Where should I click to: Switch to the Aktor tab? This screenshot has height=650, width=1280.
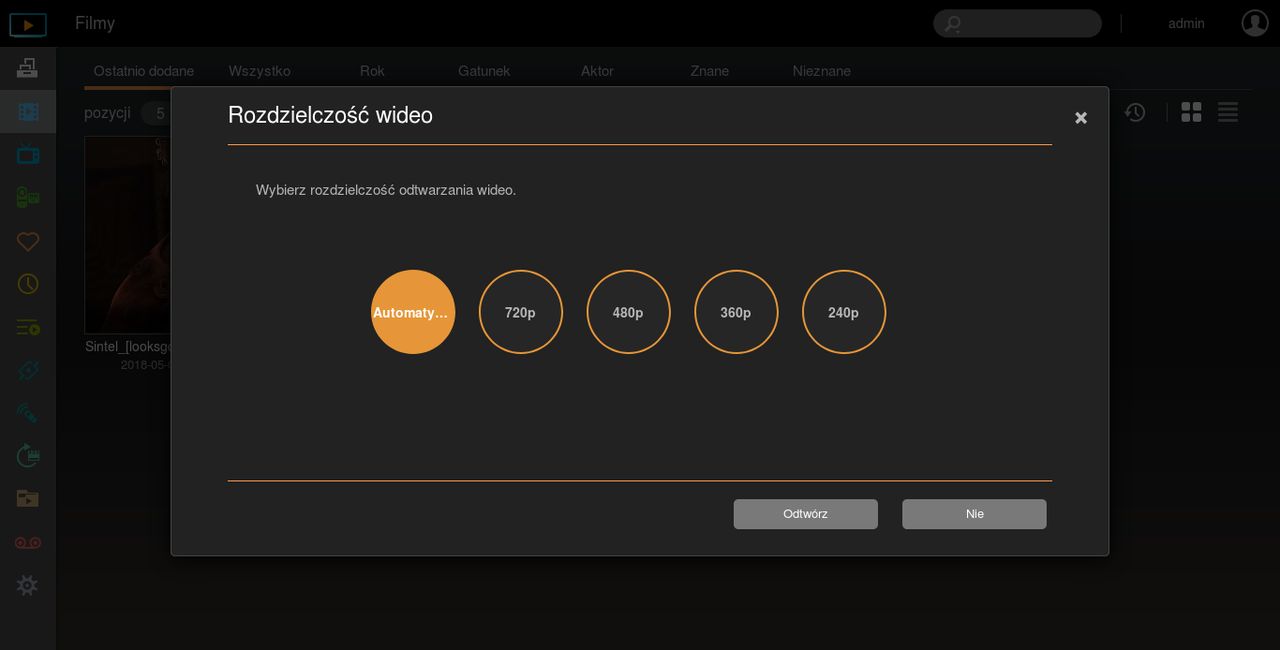(x=597, y=71)
